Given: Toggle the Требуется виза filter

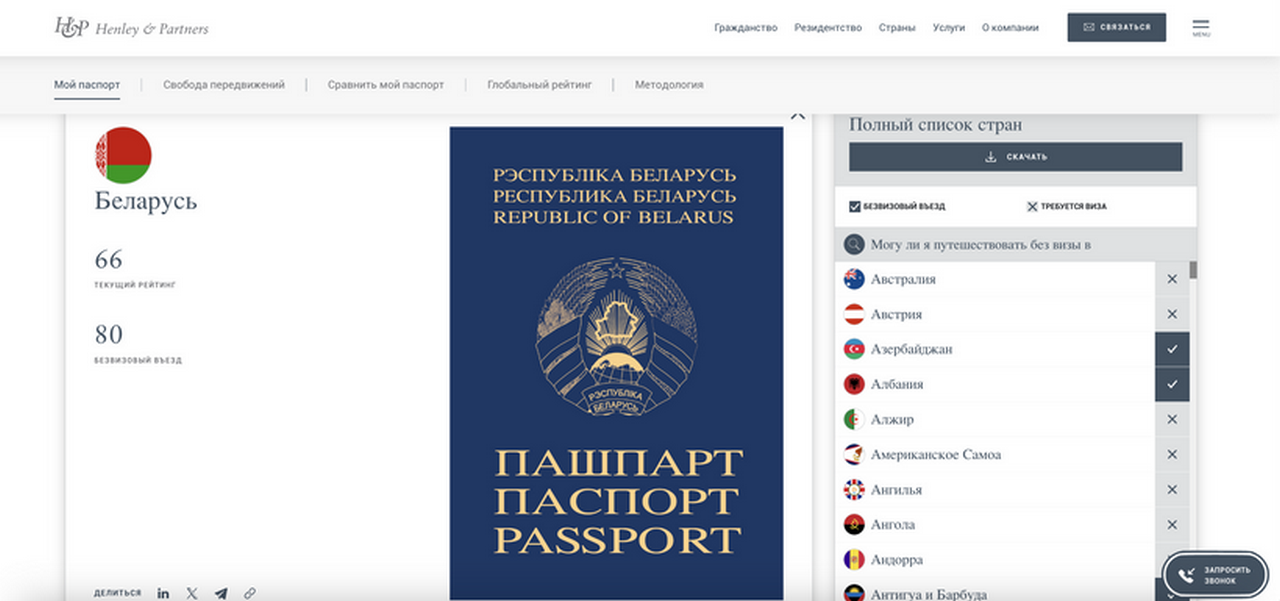Looking at the screenshot, I should 1032,206.
